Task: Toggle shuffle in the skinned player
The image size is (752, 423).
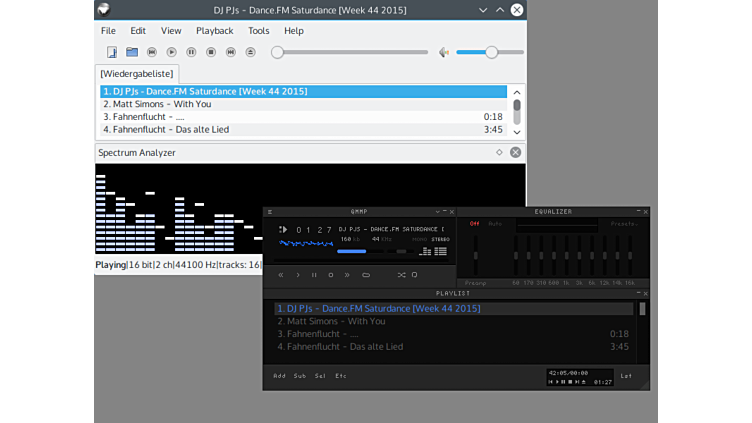Action: [x=401, y=275]
